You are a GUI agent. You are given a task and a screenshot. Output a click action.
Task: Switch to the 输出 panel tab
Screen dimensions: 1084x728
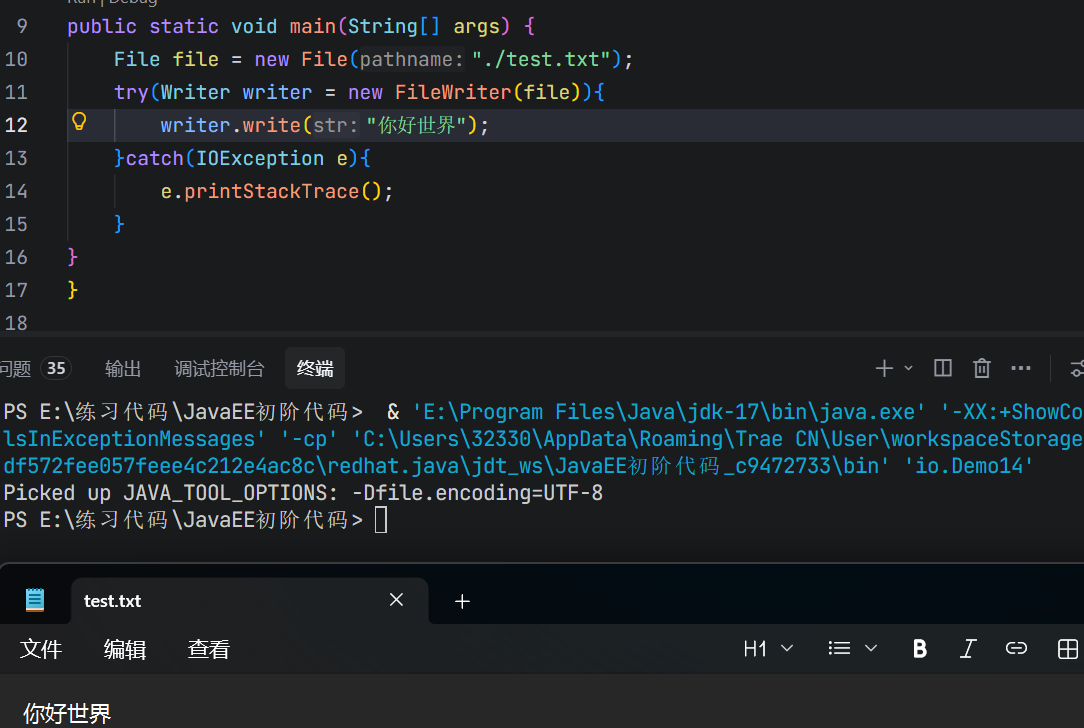(123, 369)
